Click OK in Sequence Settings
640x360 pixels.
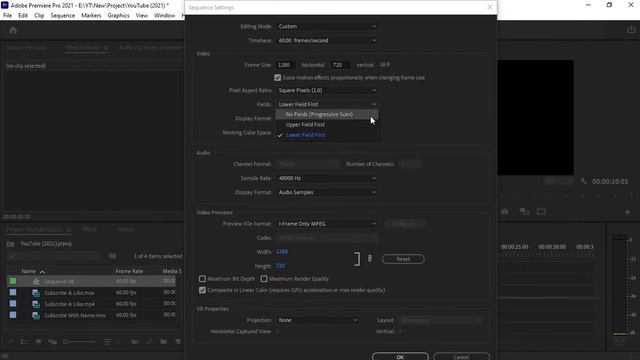[400, 356]
